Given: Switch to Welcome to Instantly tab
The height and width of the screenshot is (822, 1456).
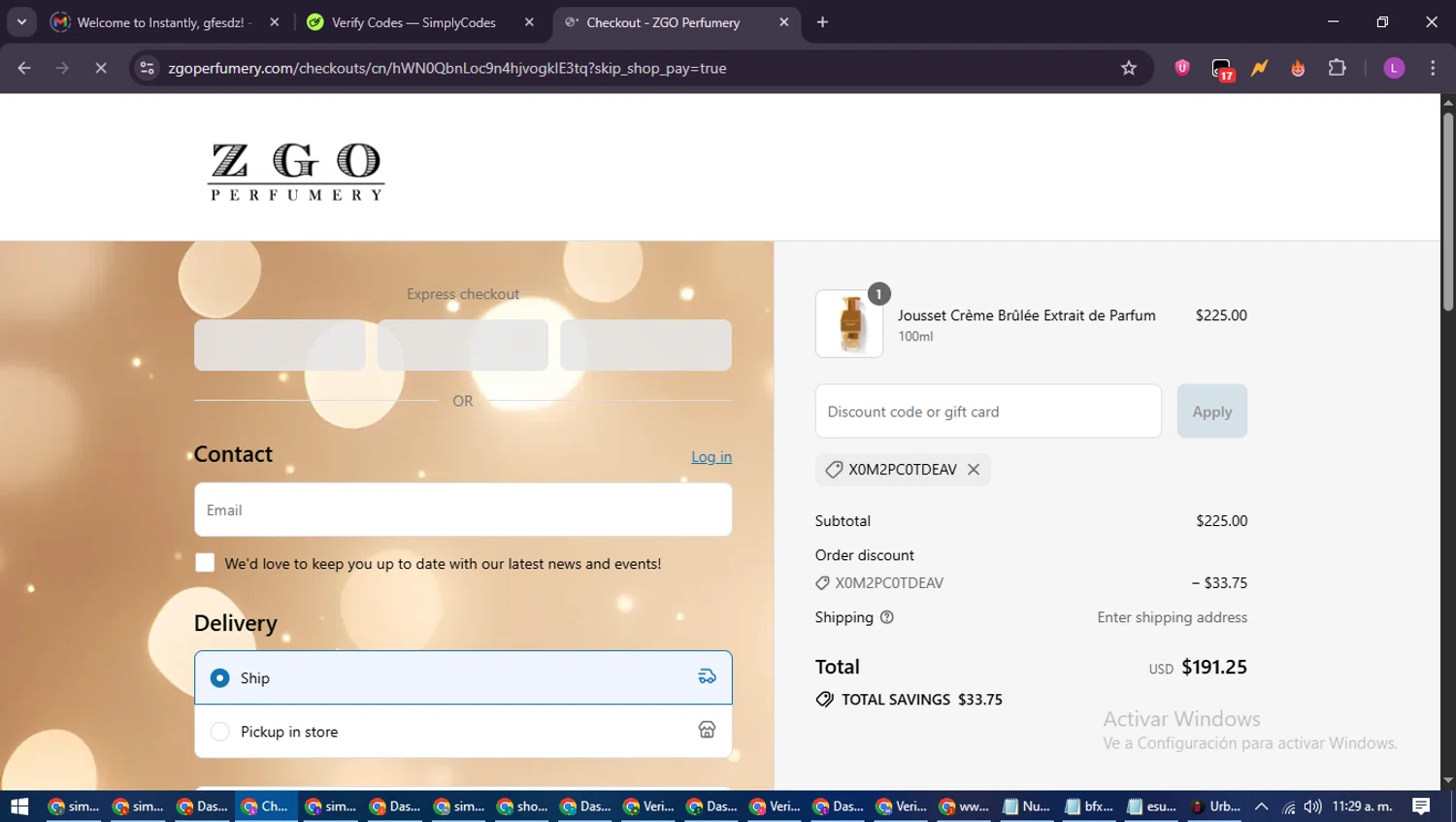Looking at the screenshot, I should pyautogui.click(x=164, y=22).
